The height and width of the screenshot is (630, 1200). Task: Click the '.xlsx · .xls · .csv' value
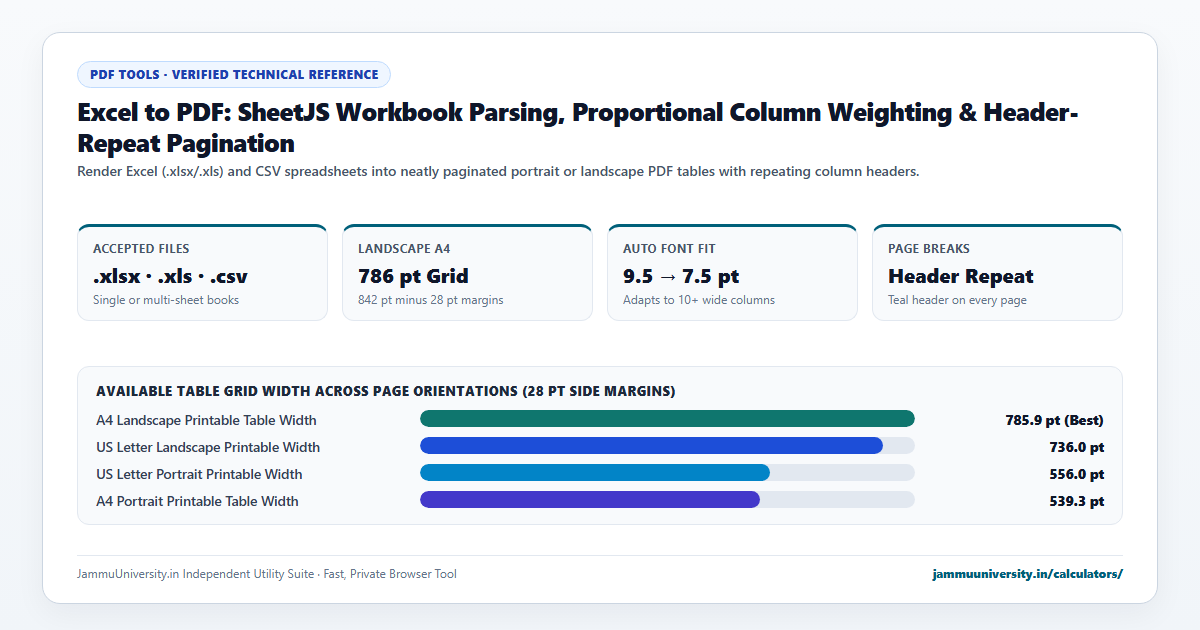coord(170,276)
